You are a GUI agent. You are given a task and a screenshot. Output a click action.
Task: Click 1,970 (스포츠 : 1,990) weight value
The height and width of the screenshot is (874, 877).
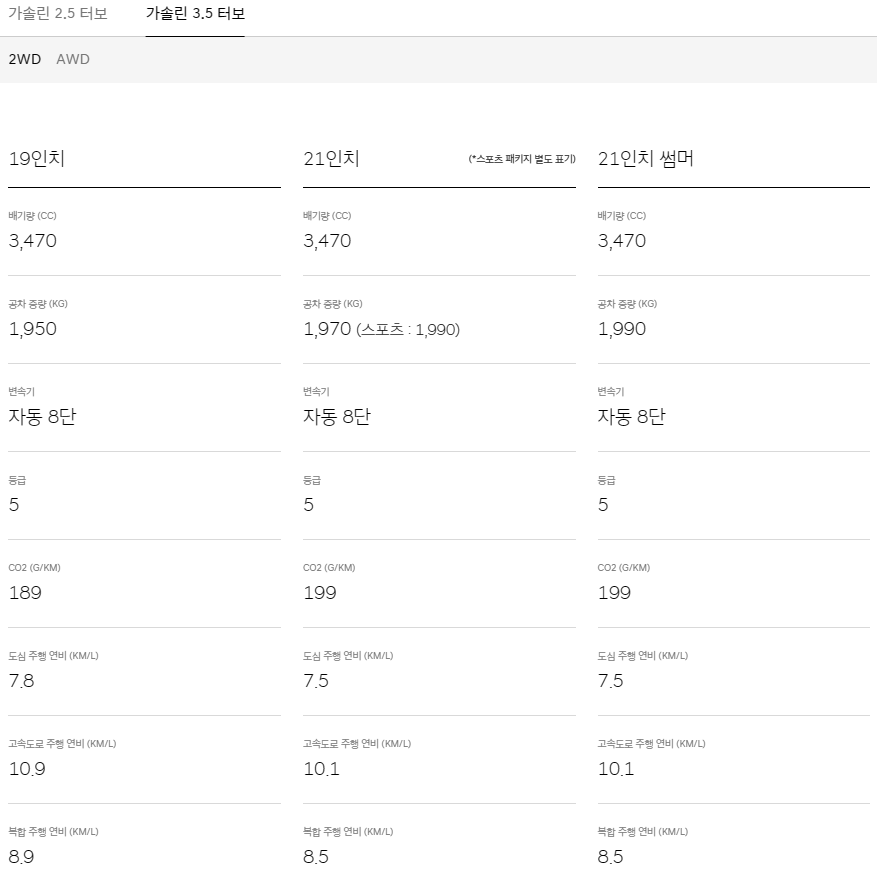381,329
